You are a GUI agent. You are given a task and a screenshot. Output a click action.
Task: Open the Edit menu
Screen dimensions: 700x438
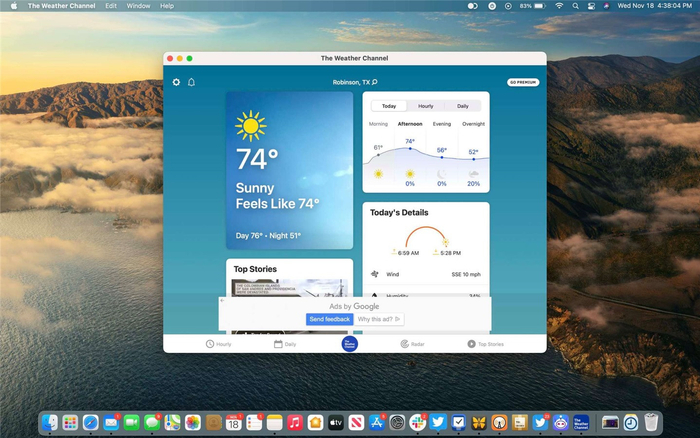pyautogui.click(x=111, y=6)
